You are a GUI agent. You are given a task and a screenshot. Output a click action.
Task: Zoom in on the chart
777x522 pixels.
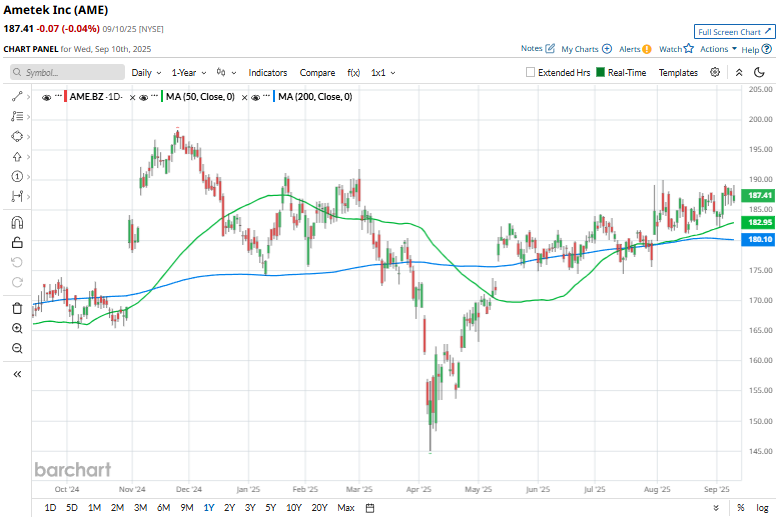pyautogui.click(x=17, y=328)
